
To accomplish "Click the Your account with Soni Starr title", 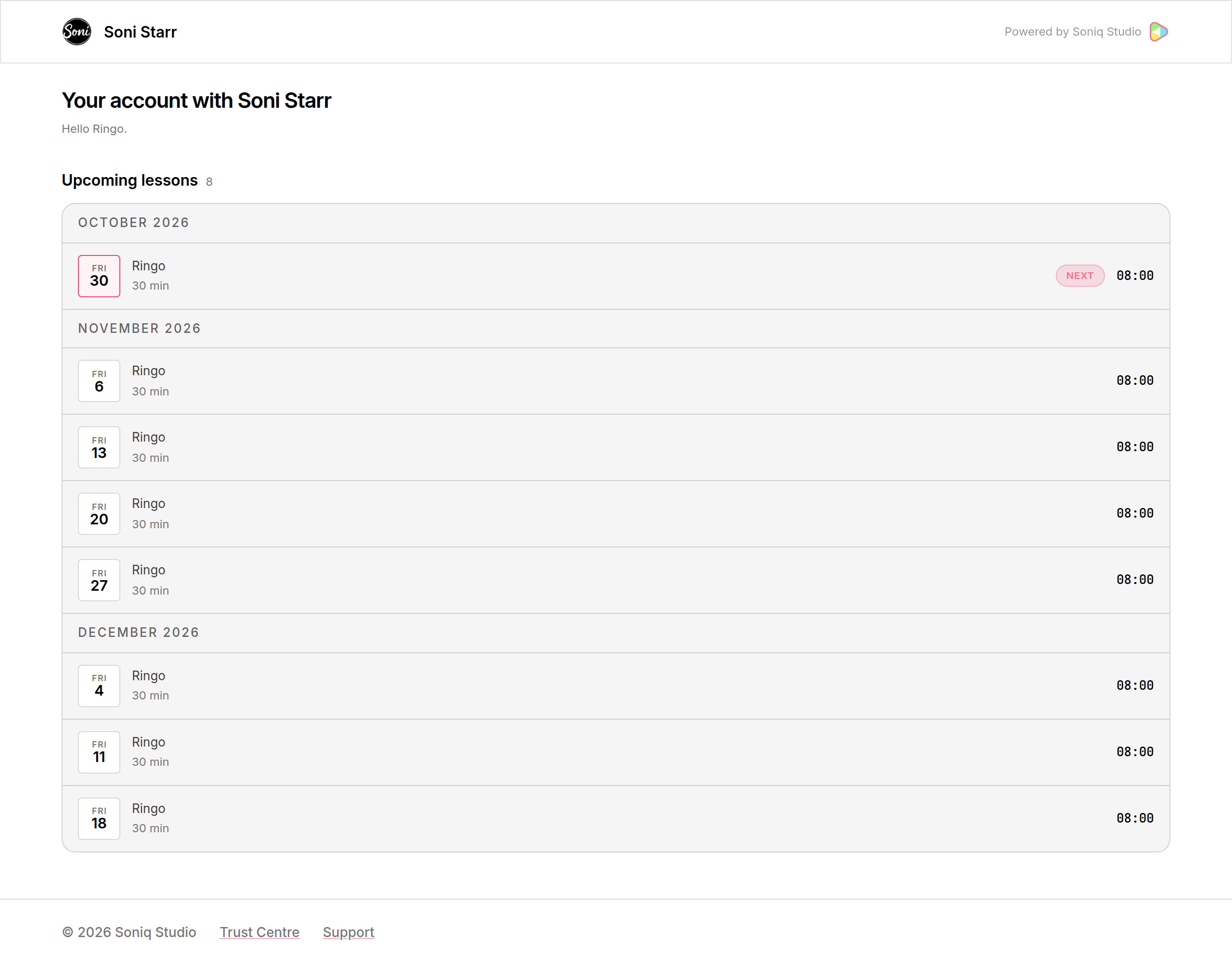I will coord(196,101).
